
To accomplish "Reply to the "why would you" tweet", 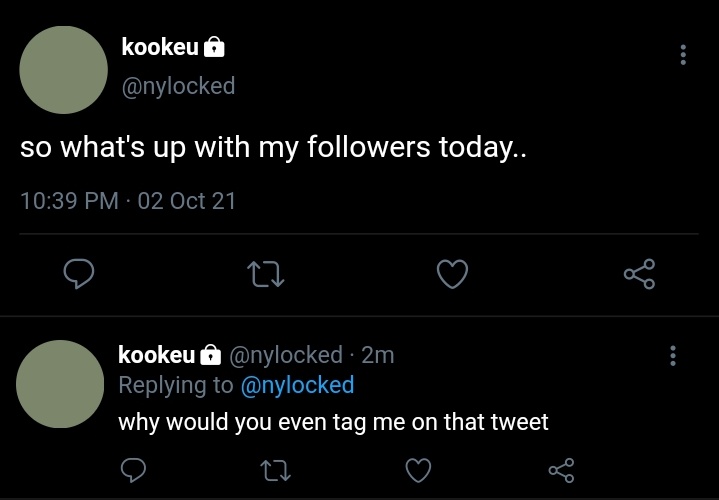I will [x=133, y=470].
